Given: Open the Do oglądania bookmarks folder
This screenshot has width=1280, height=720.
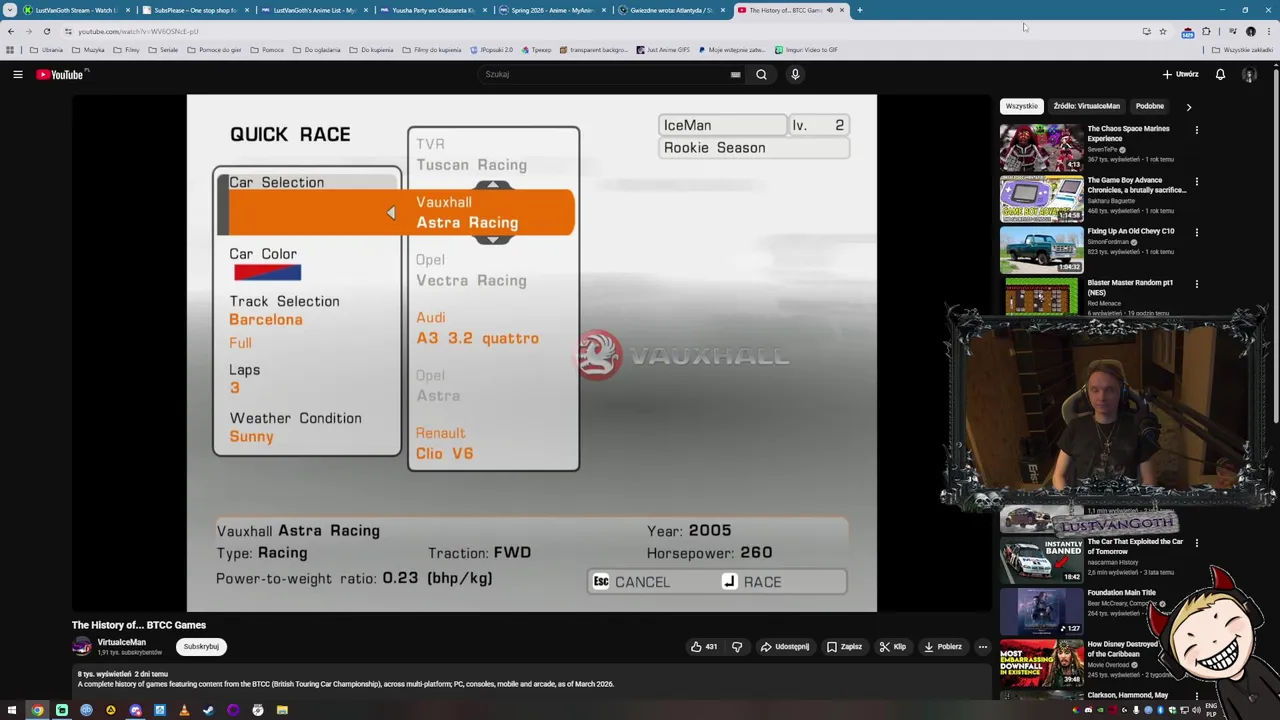Looking at the screenshot, I should (x=317, y=50).
